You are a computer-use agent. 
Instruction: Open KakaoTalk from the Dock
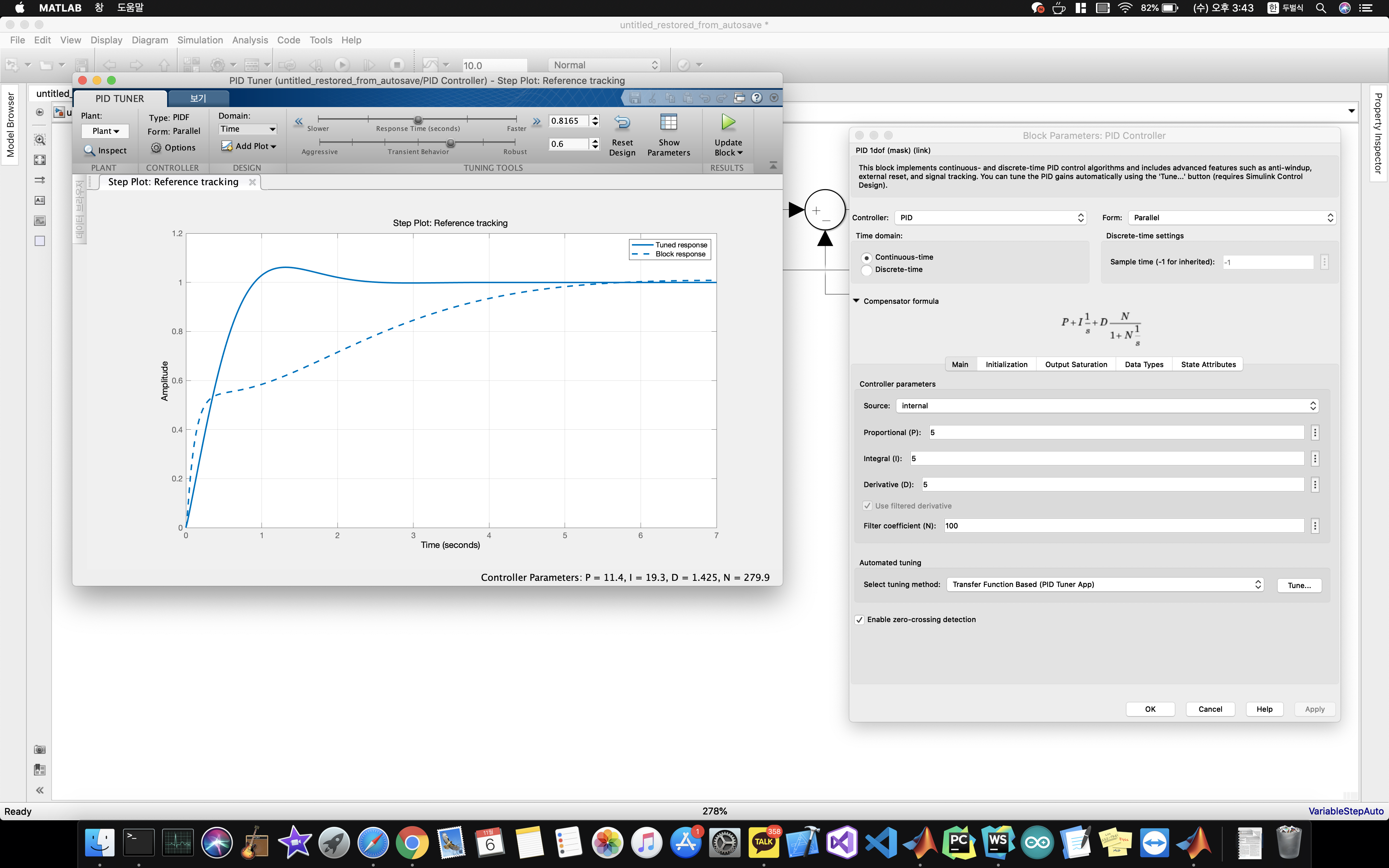(764, 842)
